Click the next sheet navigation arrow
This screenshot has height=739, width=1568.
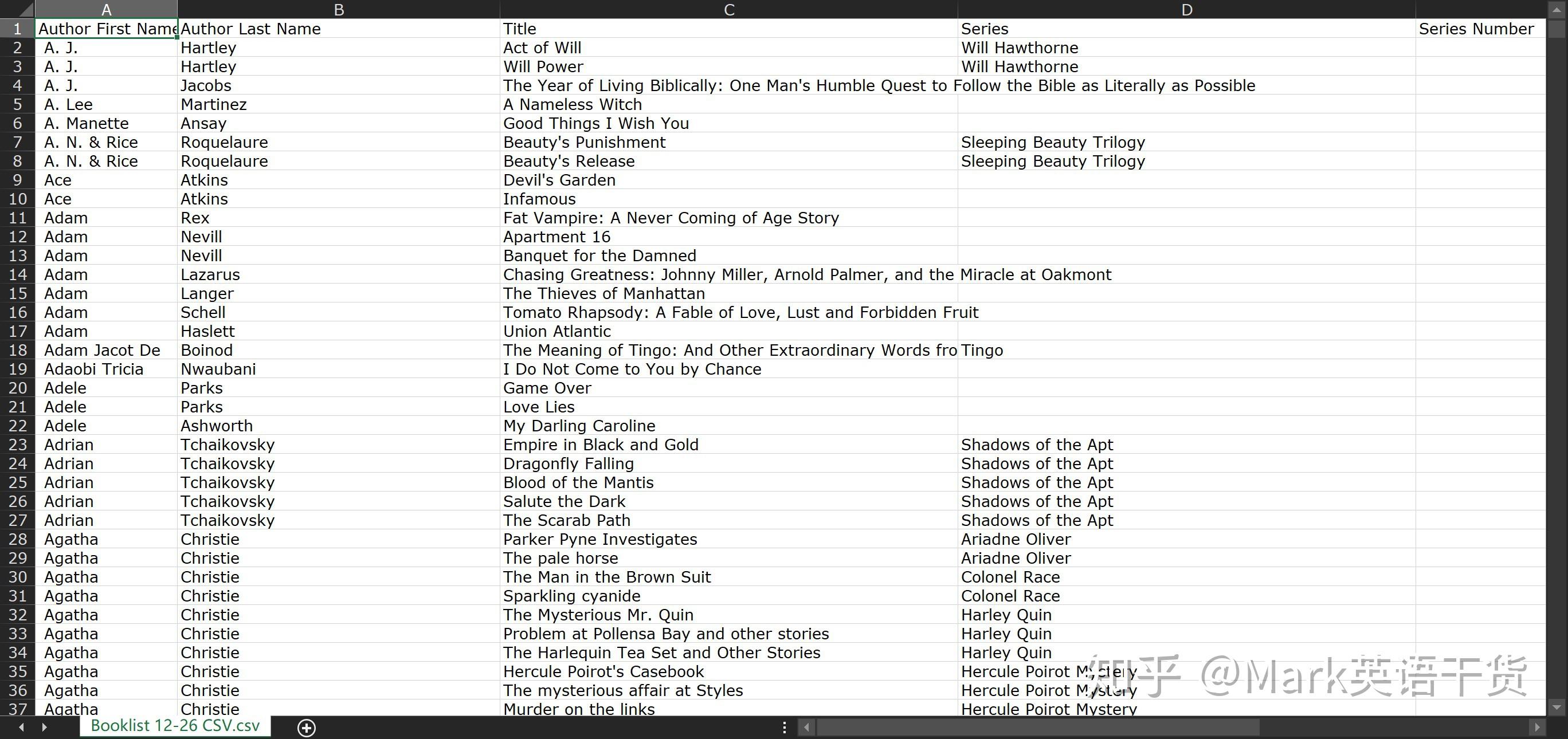pos(45,727)
